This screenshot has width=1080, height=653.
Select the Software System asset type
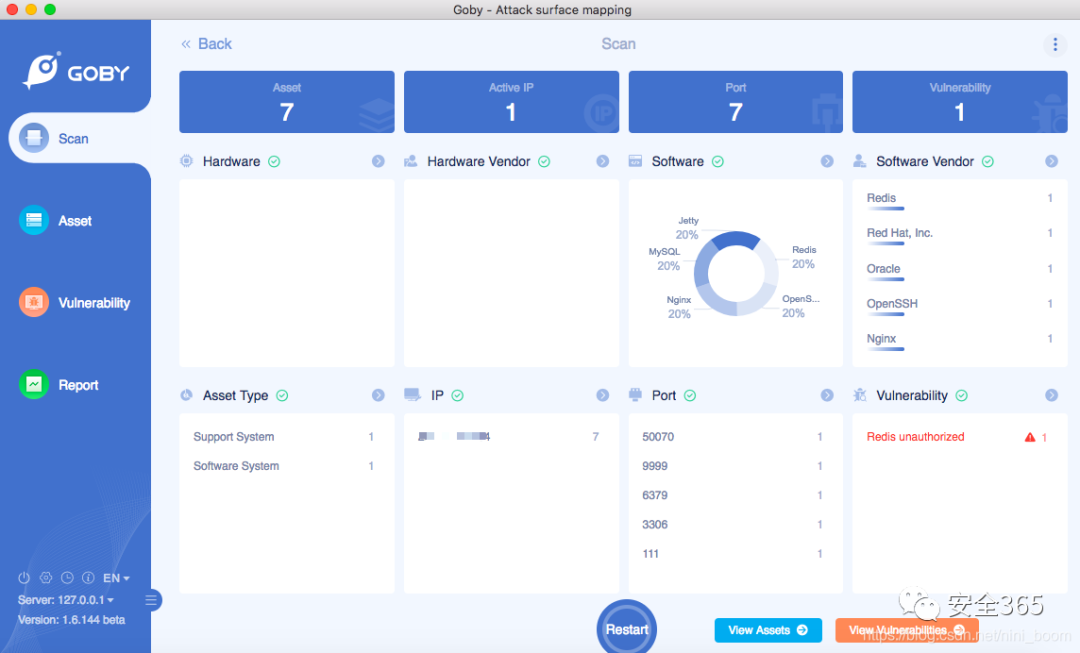point(284,466)
